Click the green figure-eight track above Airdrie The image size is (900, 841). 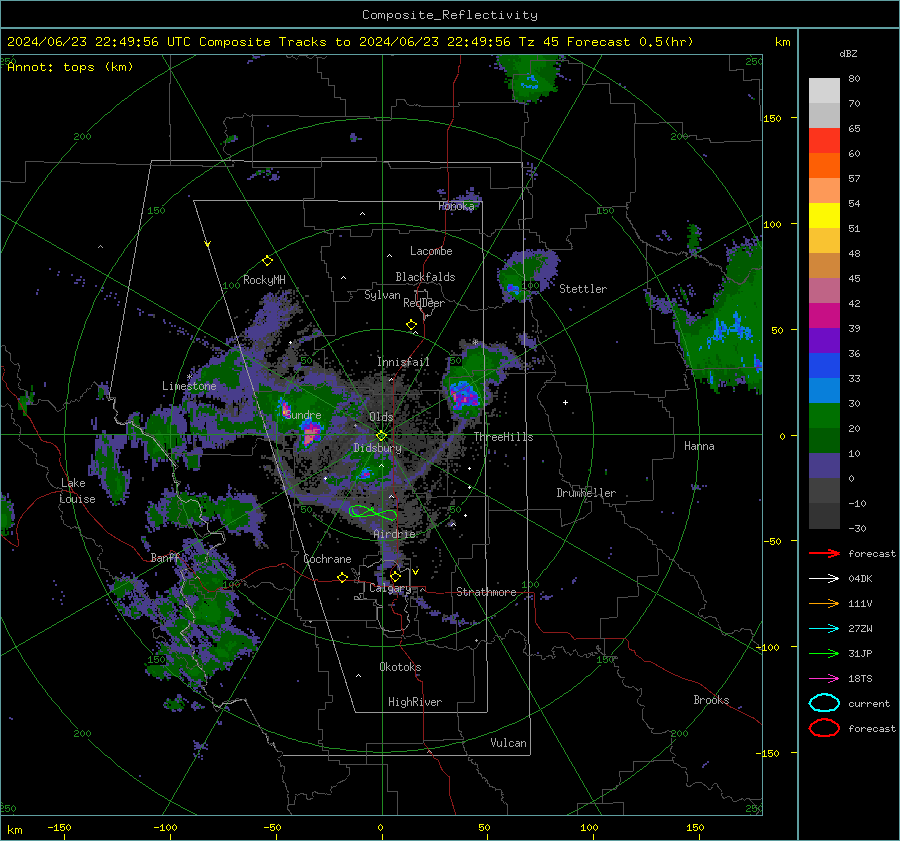click(x=373, y=511)
